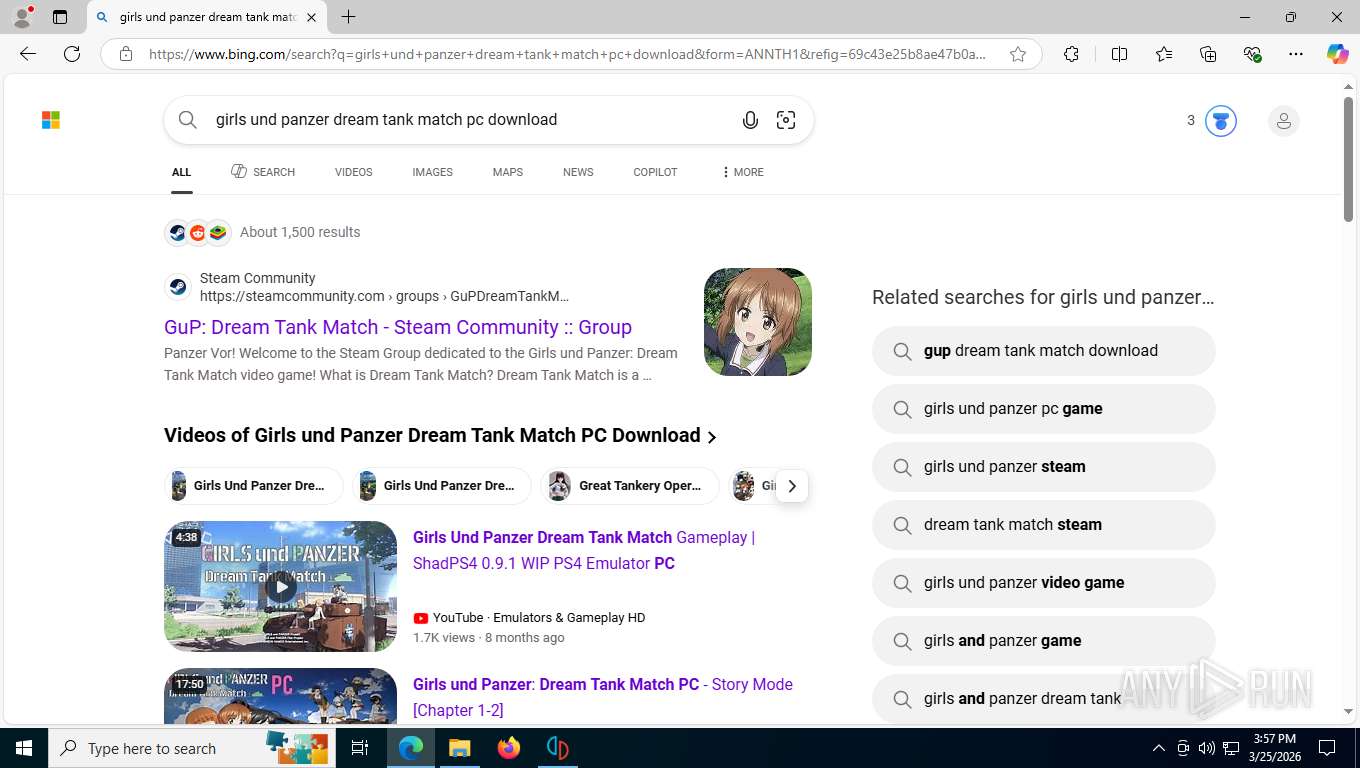Open the 17:50 Story Mode video thumbnail

(280, 696)
